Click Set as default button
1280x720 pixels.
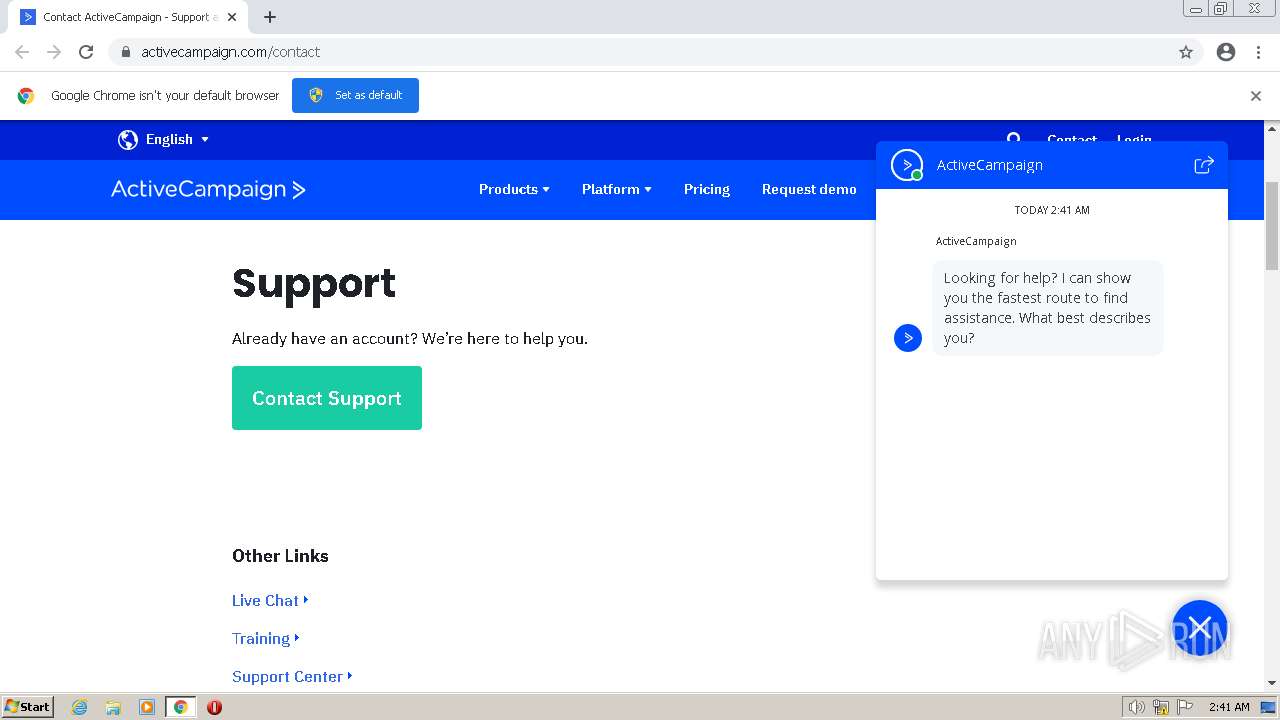tap(355, 95)
